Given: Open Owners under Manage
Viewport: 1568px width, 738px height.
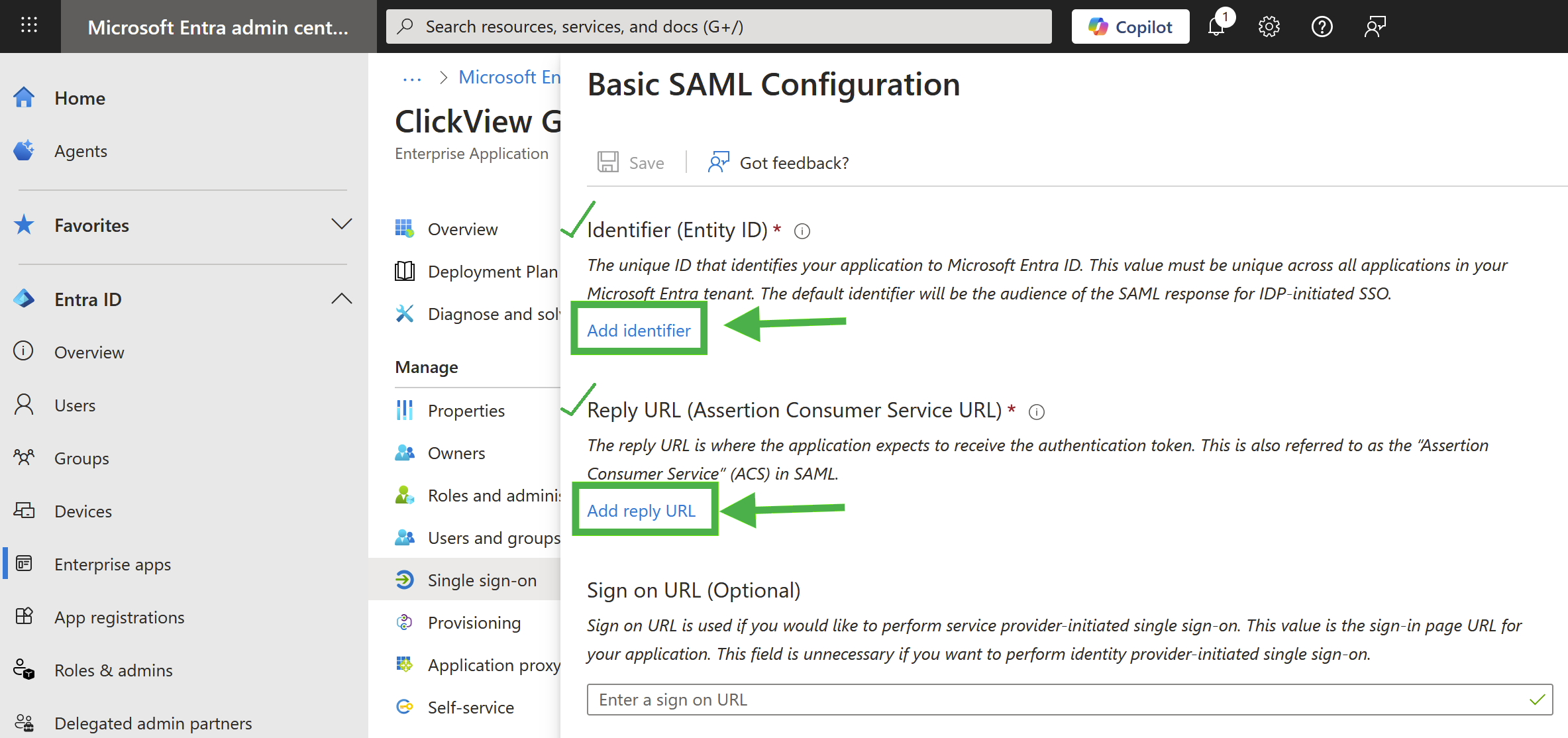Looking at the screenshot, I should (x=456, y=453).
